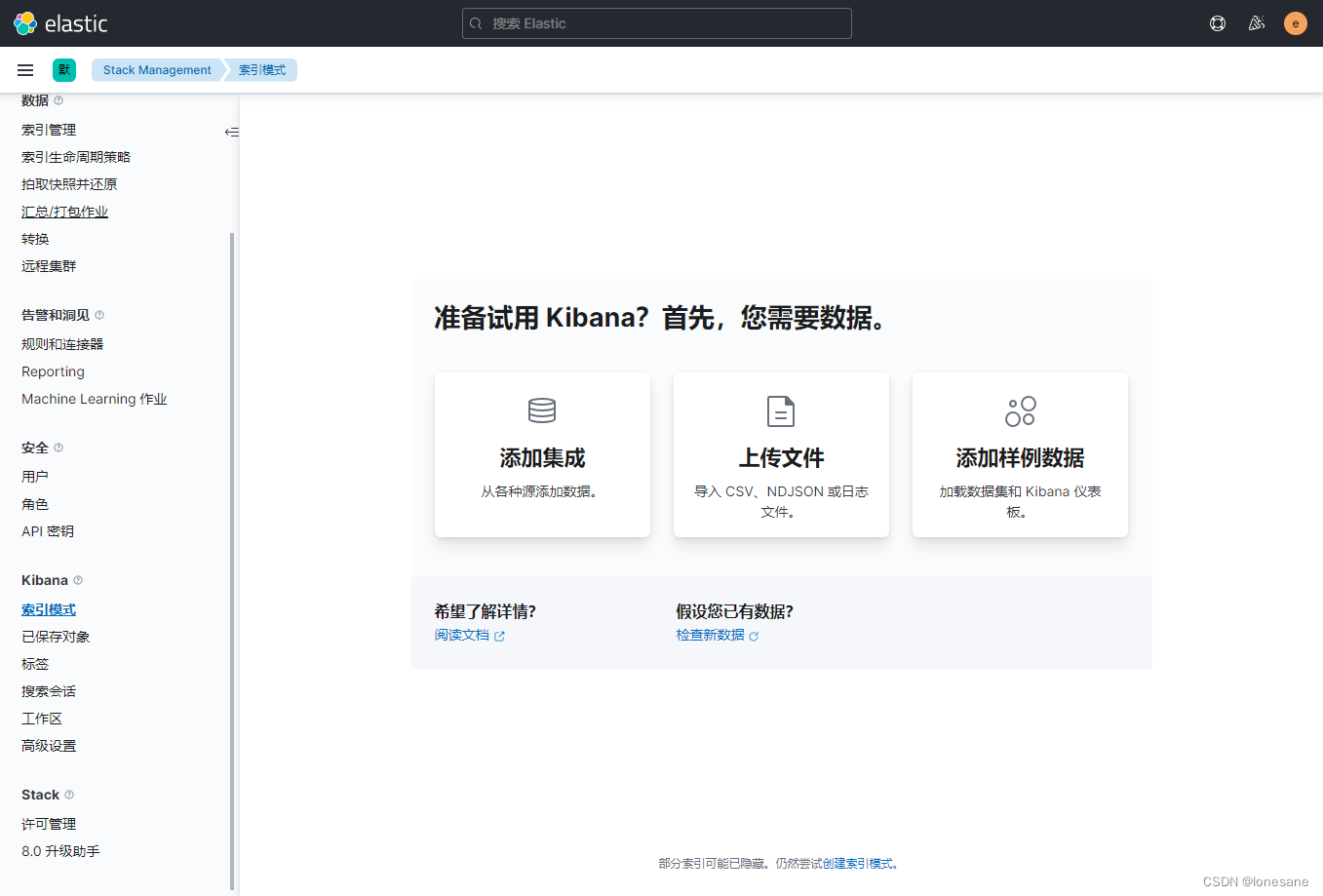Select 索引模式 under Kibana
Image resolution: width=1323 pixels, height=896 pixels.
(x=49, y=609)
